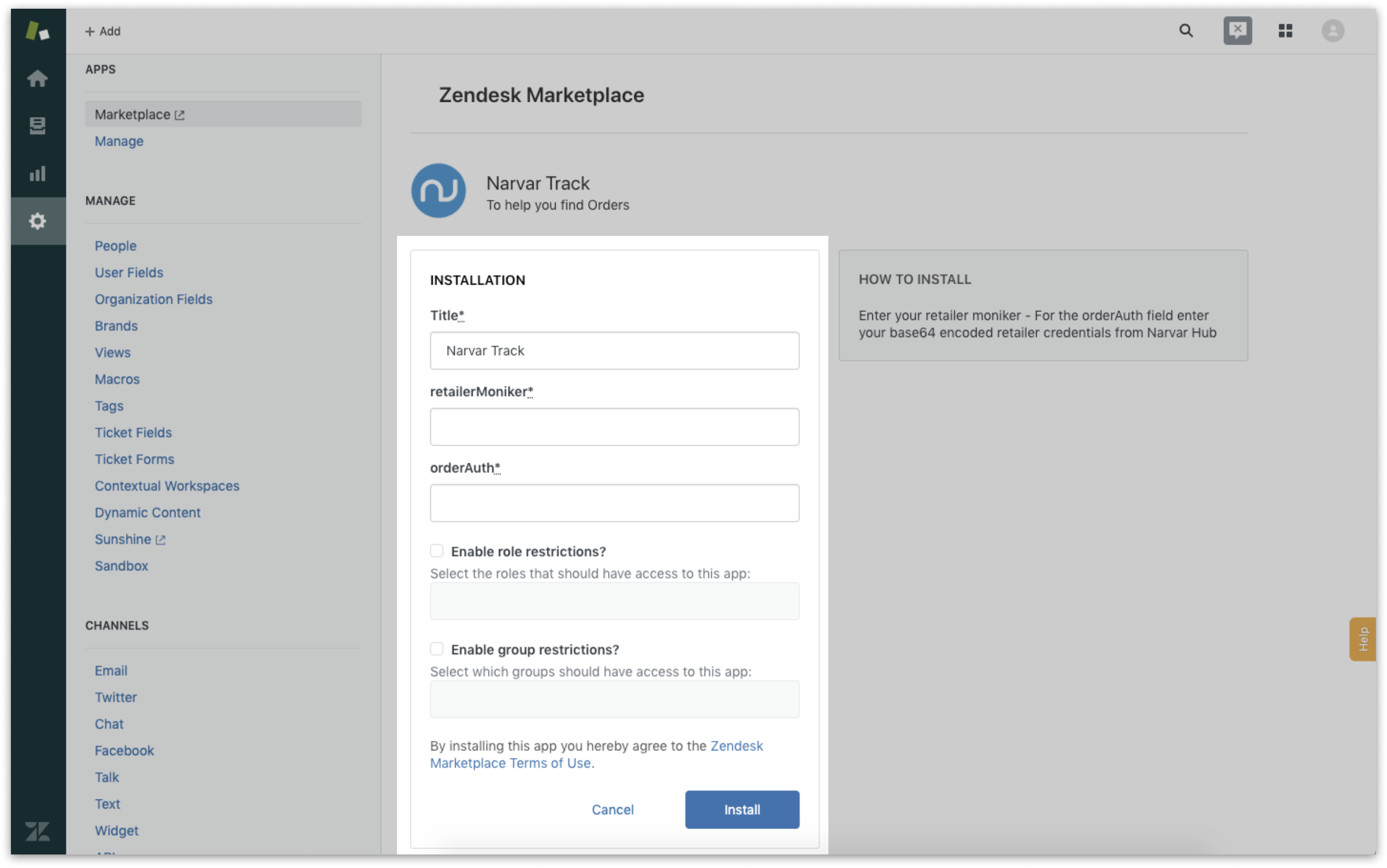Enable group restrictions for the app

[437, 648]
